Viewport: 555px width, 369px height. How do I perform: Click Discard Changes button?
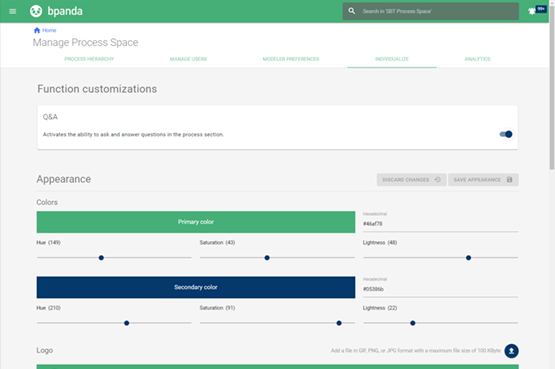point(411,180)
